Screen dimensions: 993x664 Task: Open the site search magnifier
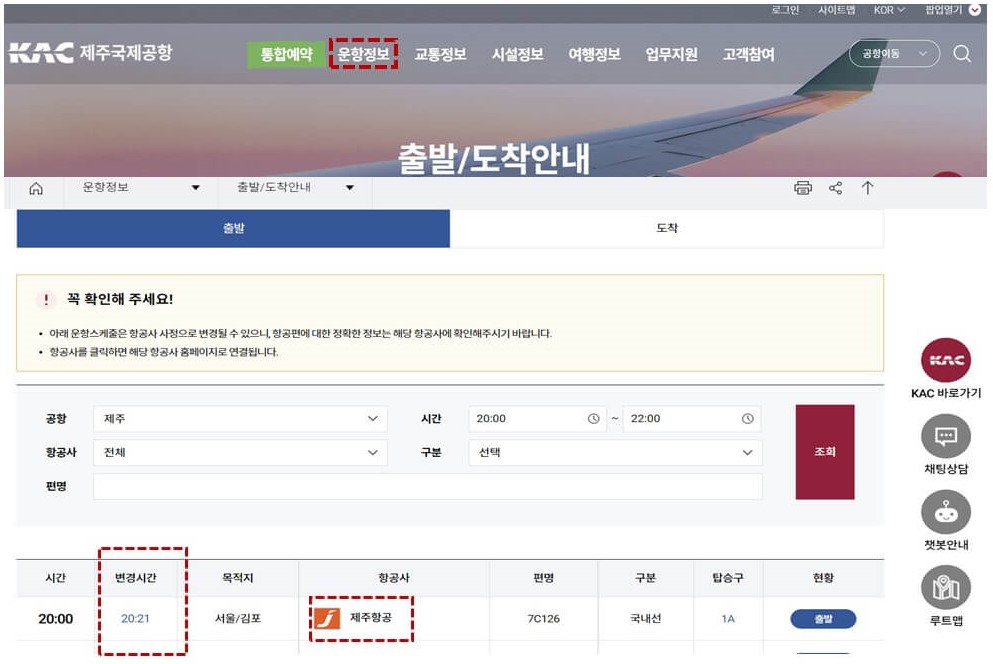tap(961, 55)
